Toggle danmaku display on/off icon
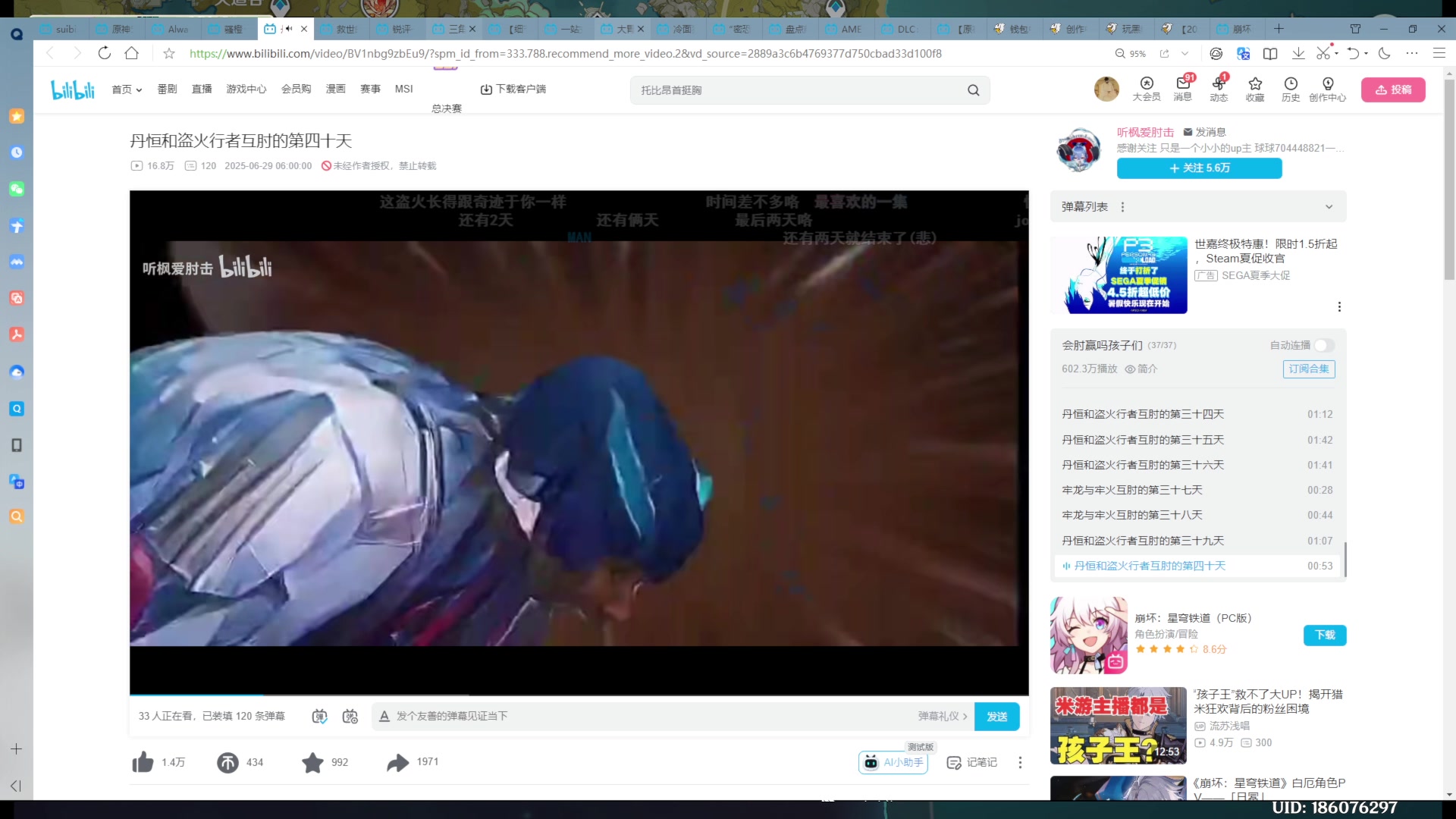 [x=320, y=716]
